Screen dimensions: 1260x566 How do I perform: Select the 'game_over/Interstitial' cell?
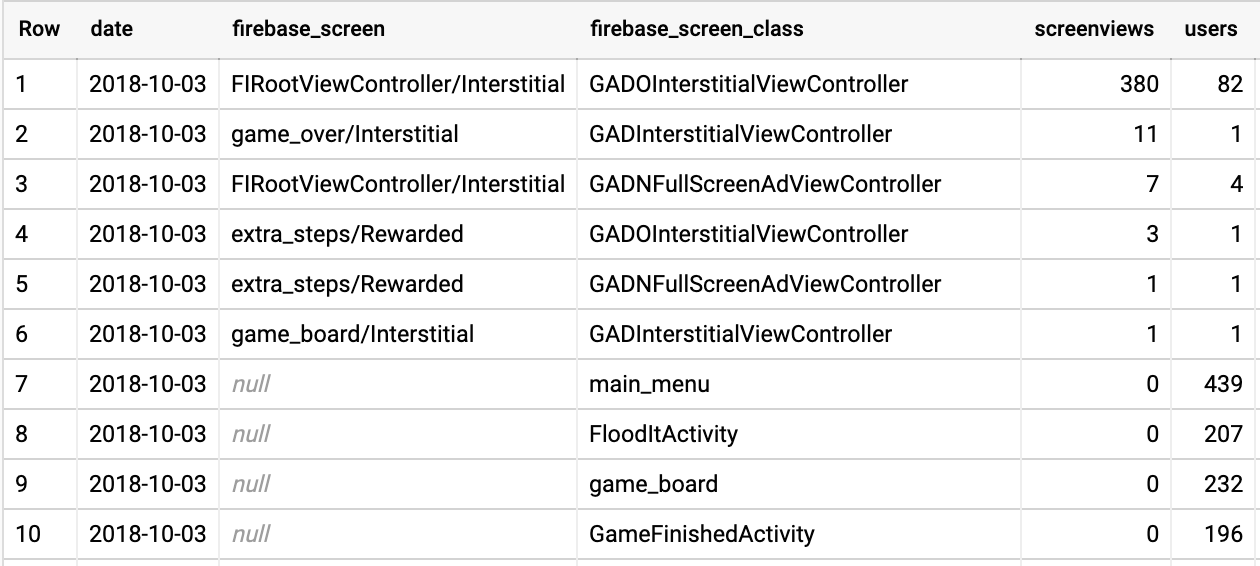coord(345,134)
